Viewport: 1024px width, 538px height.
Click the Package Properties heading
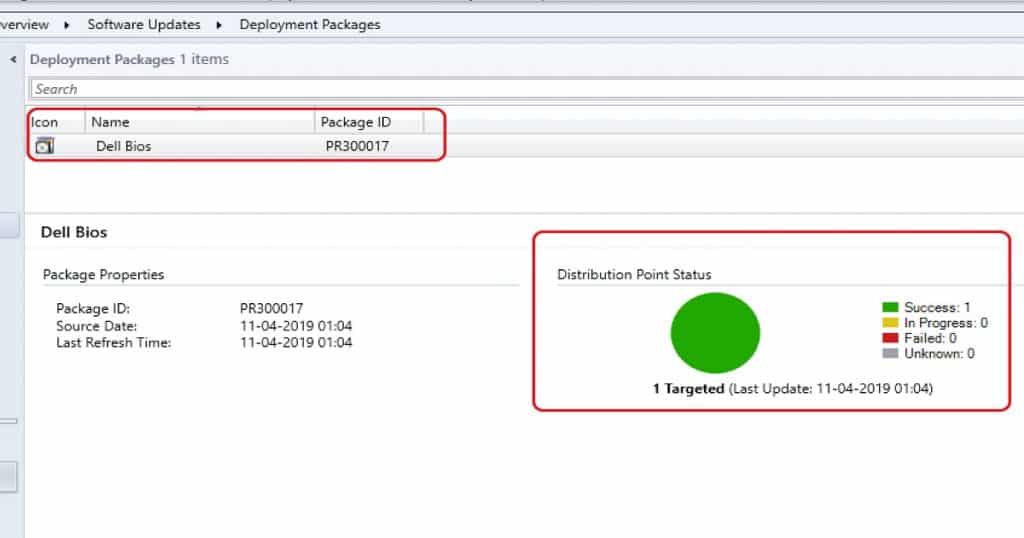103,275
